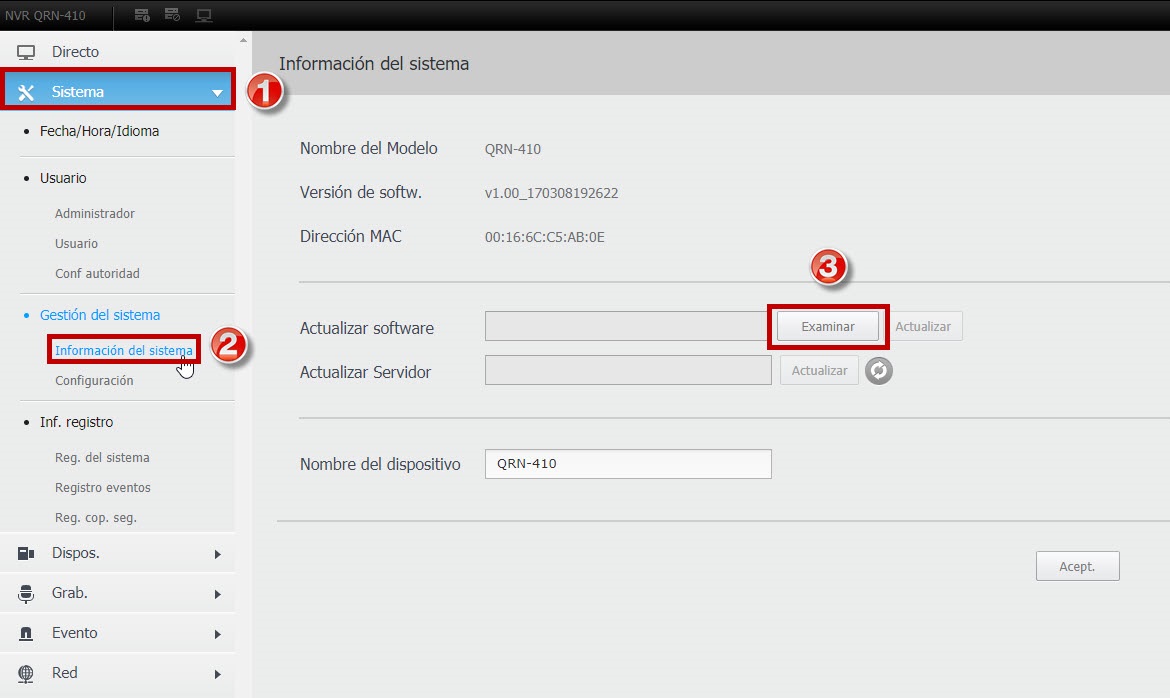Expand the Dispos. submenu arrow
1170x698 pixels.
tap(217, 554)
